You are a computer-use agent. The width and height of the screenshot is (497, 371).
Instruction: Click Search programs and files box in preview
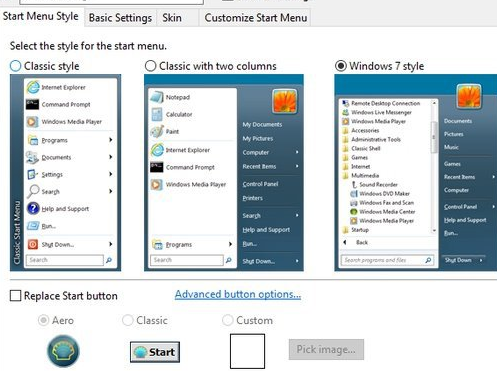point(387,260)
